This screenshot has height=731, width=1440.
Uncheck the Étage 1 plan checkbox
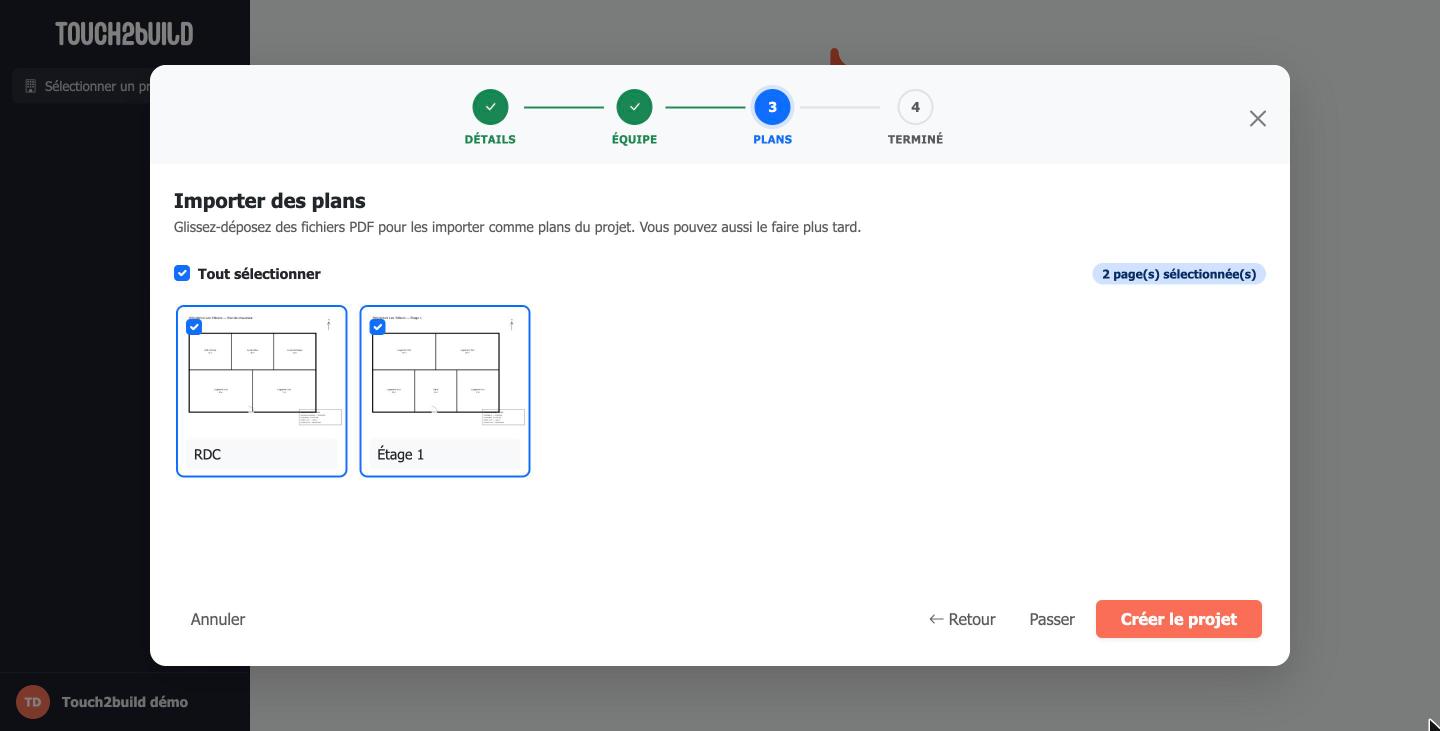point(377,326)
